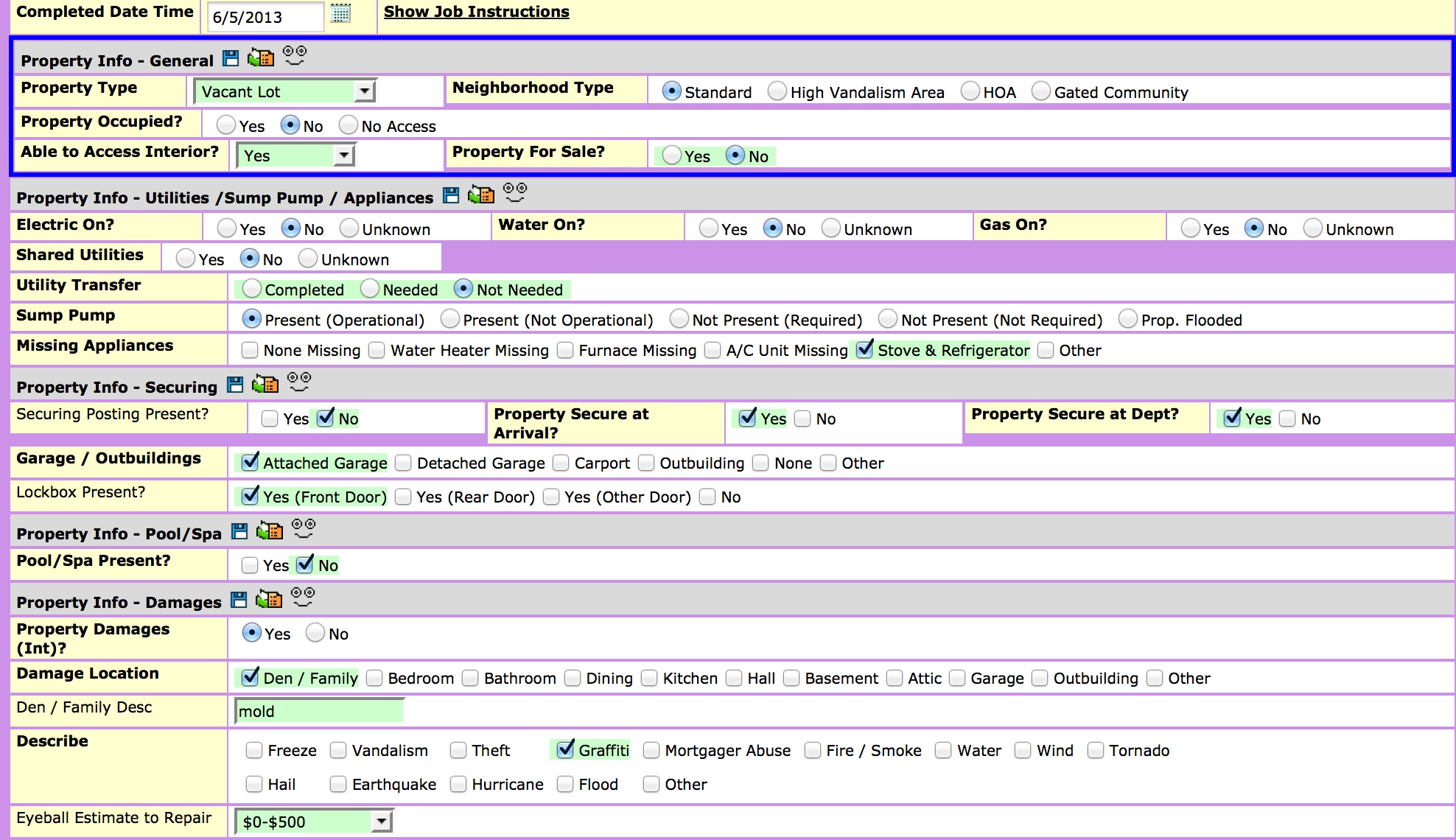Open Eyeball Estimate to Repair dropdown

tap(314, 822)
